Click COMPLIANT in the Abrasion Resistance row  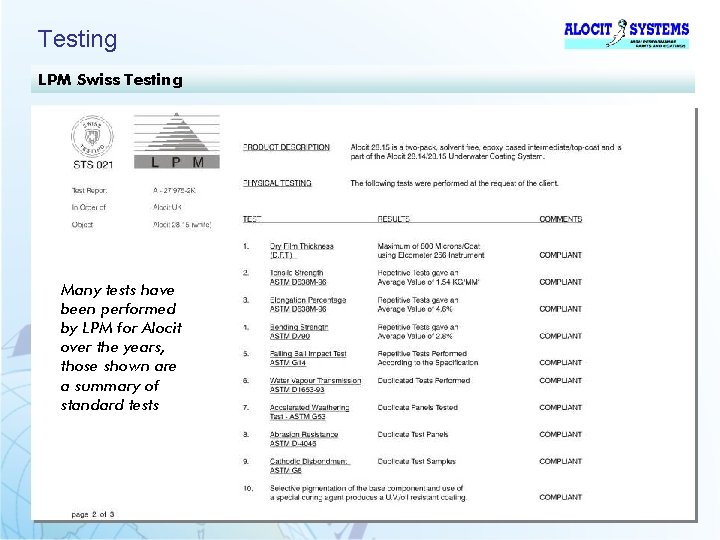560,434
